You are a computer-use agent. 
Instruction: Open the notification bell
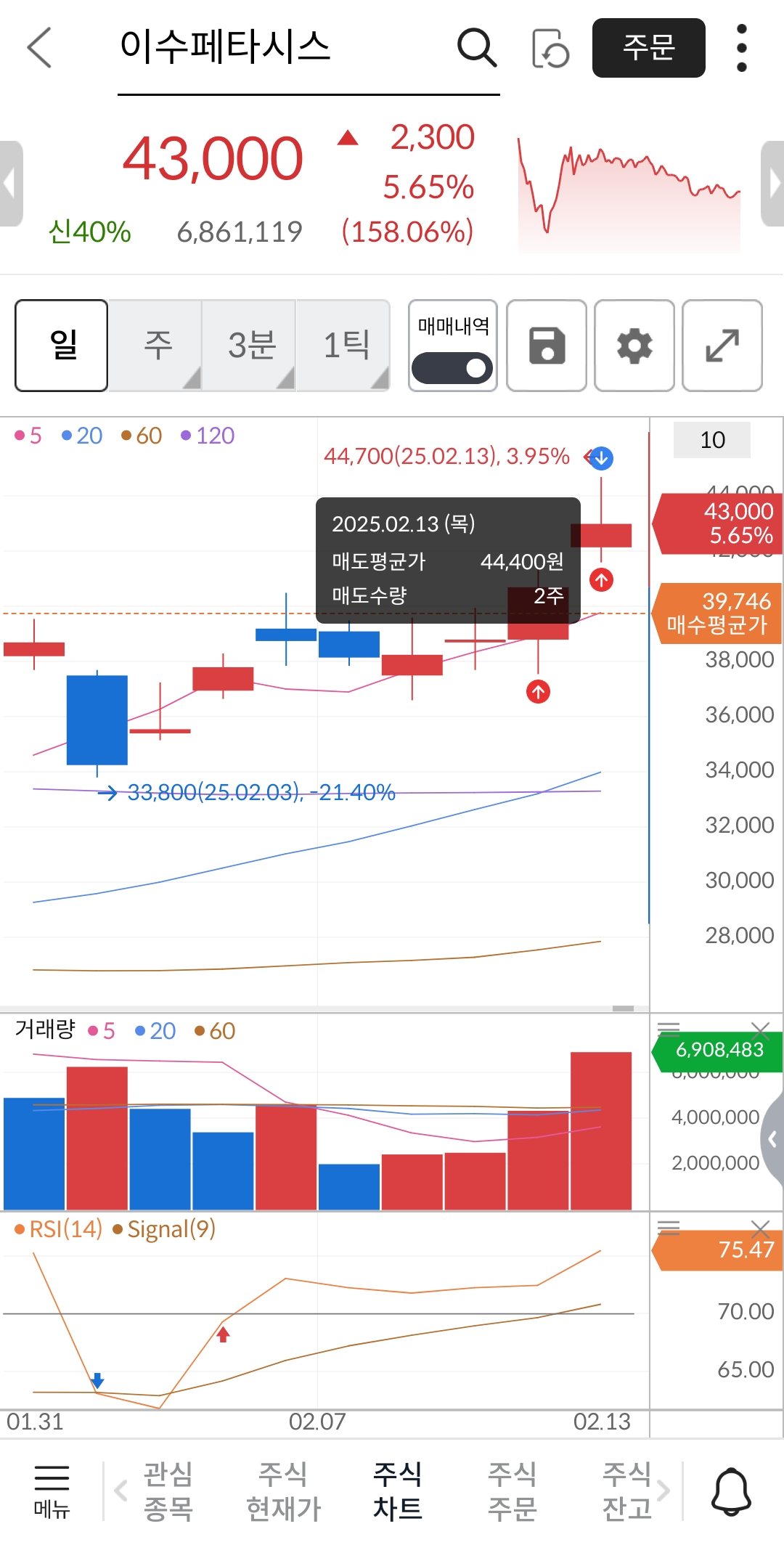pos(731,1491)
